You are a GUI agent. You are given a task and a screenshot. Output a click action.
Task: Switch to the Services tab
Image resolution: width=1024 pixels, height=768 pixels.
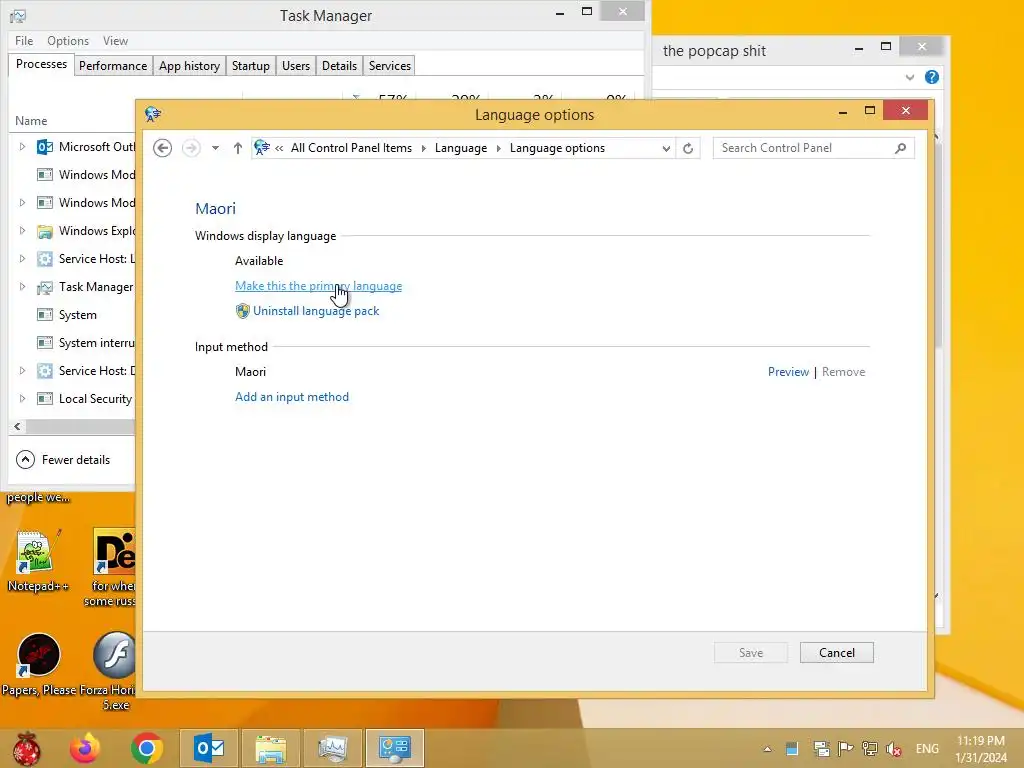point(390,66)
